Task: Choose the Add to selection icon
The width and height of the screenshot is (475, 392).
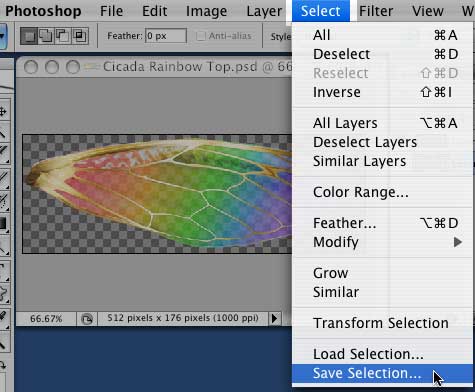Action: tap(45, 36)
